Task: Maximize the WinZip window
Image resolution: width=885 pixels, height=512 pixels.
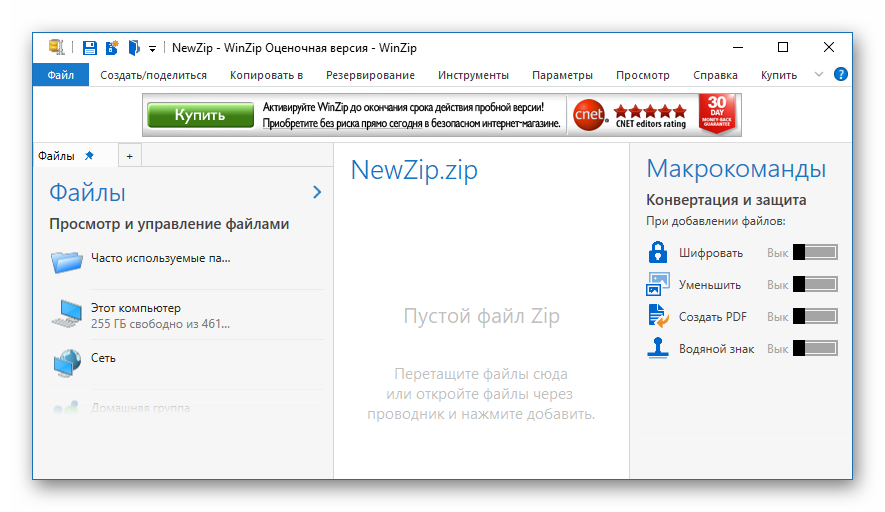Action: tap(783, 47)
